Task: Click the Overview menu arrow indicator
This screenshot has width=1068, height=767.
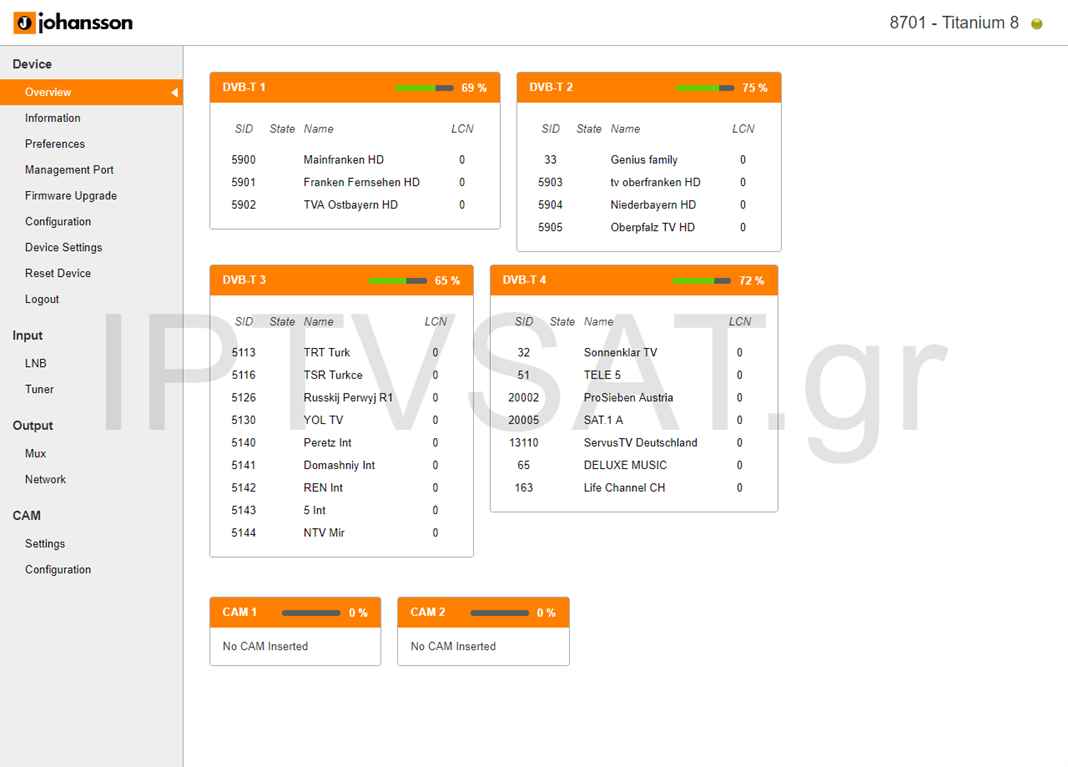Action: pos(174,92)
